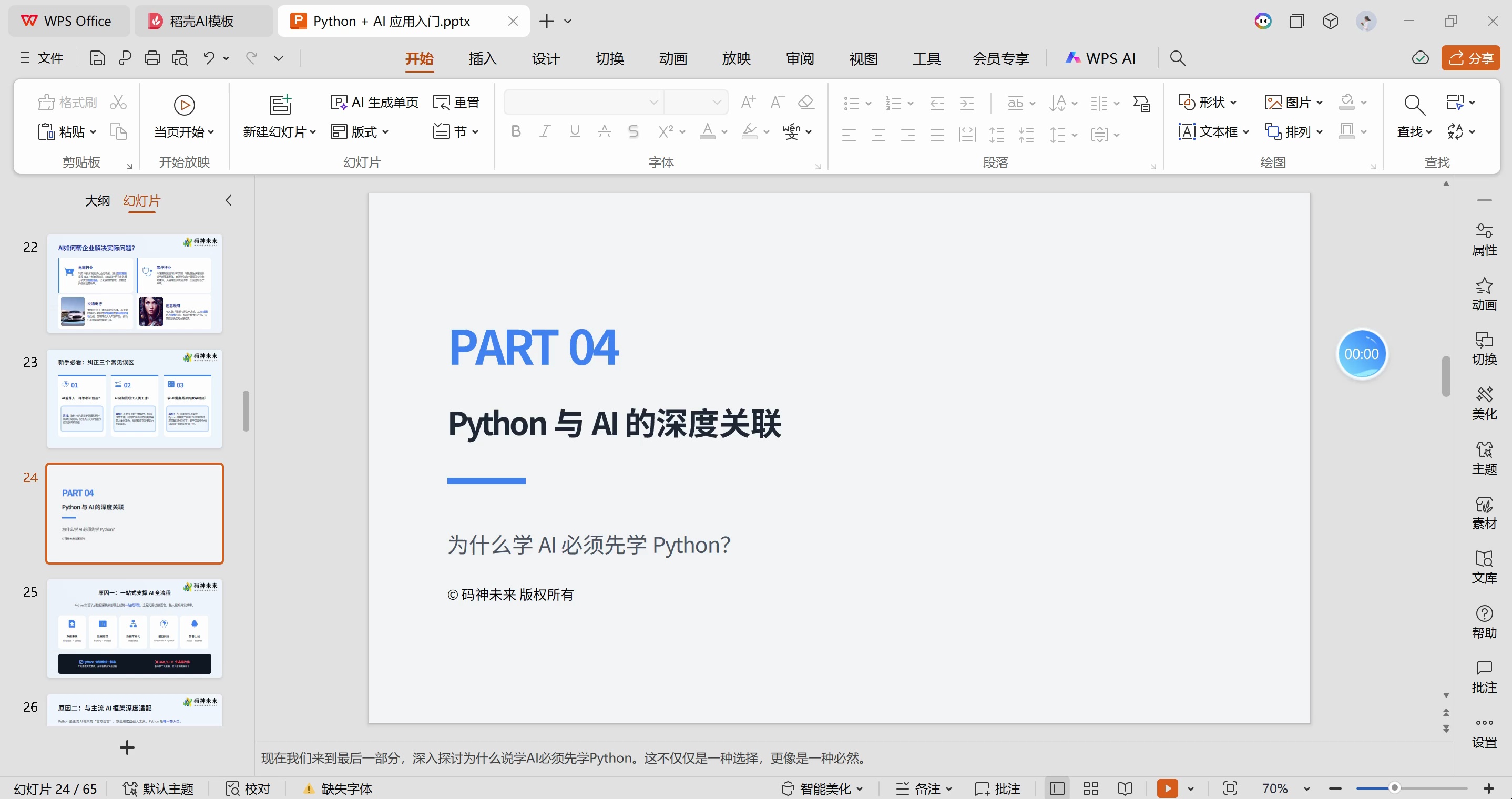Toggle Bold formatting
Image resolution: width=1512 pixels, height=799 pixels.
point(516,131)
